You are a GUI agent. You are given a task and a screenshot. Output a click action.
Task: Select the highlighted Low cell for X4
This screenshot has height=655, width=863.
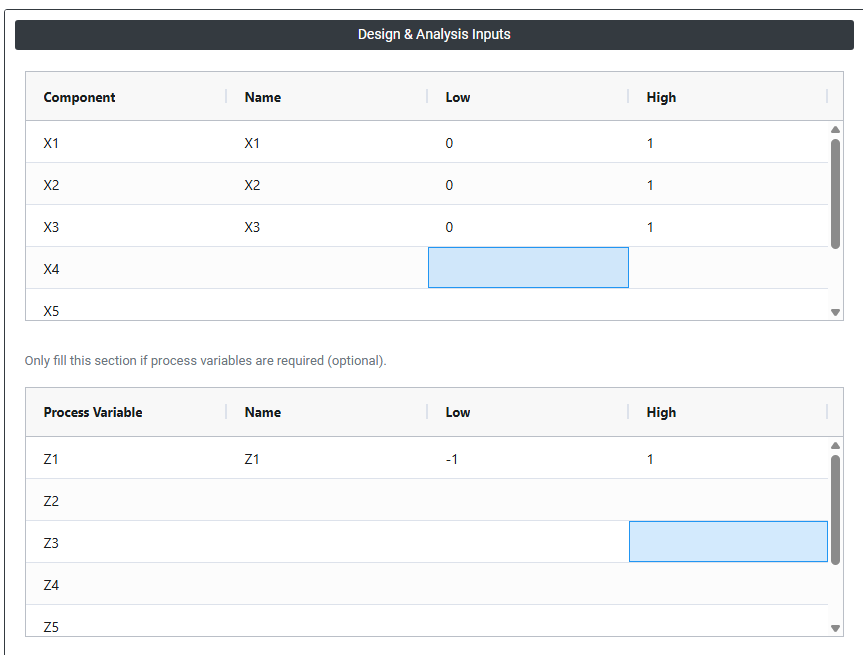point(527,268)
